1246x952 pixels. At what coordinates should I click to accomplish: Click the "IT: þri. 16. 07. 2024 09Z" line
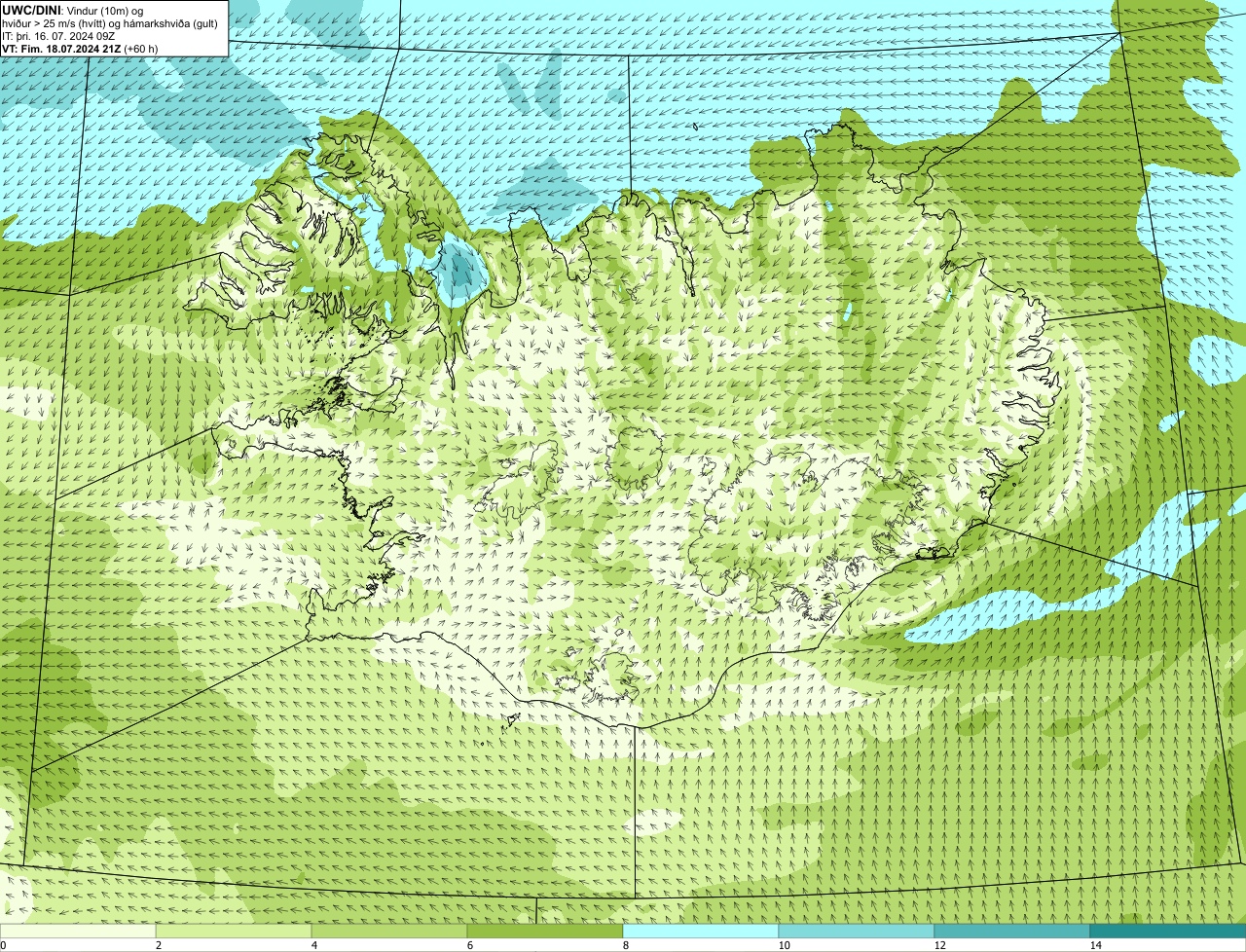point(59,36)
